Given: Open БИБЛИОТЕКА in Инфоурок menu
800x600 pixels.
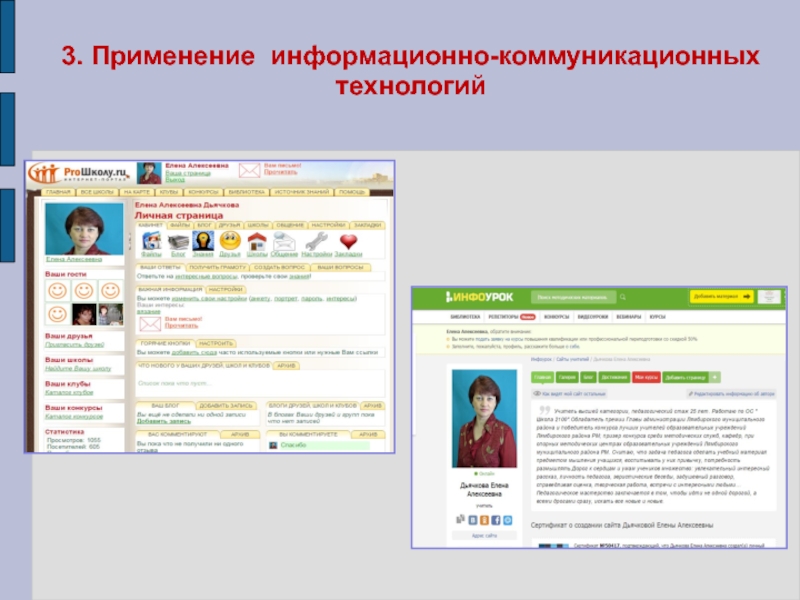Looking at the screenshot, I should [465, 317].
